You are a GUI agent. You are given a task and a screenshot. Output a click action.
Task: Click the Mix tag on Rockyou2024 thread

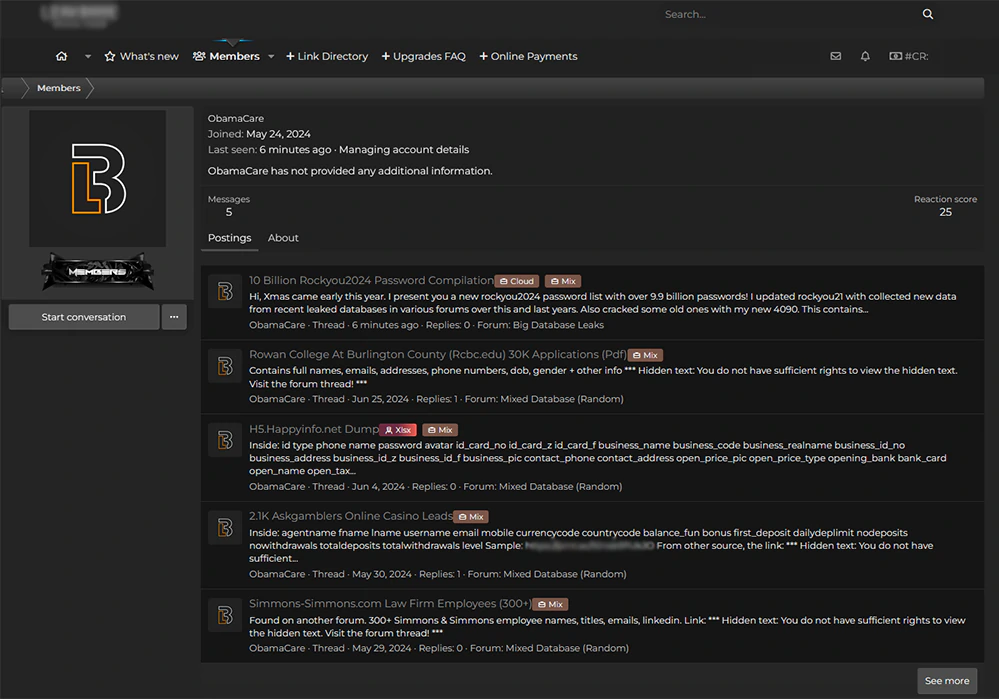(x=563, y=281)
